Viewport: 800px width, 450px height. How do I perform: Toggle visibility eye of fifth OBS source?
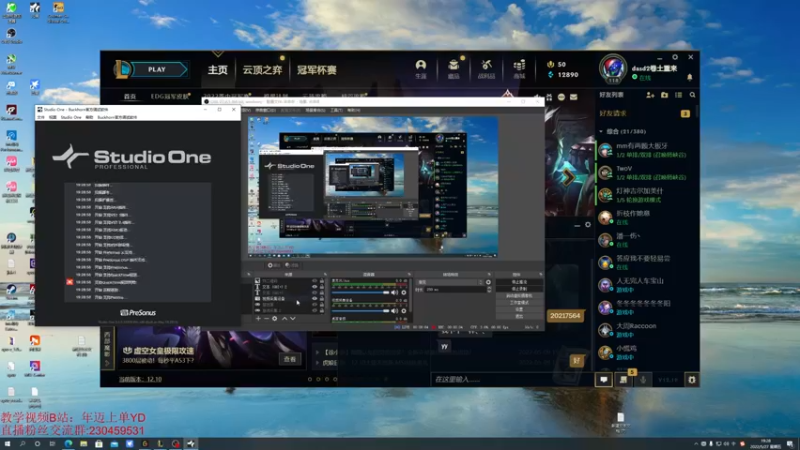pos(314,305)
